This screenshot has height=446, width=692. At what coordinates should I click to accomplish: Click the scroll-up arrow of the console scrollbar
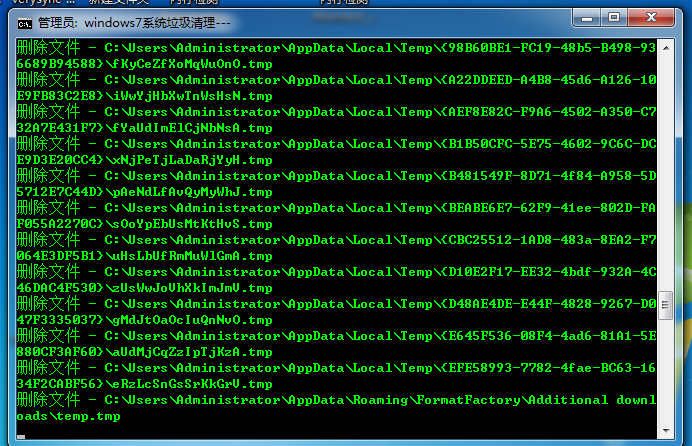(x=666, y=47)
